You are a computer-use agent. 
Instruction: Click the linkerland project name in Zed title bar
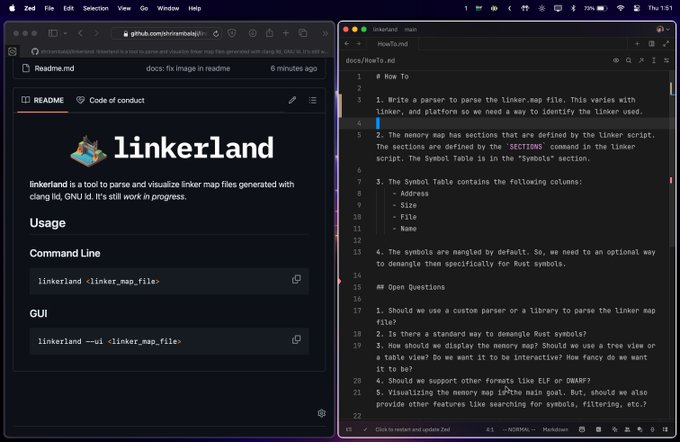(385, 29)
